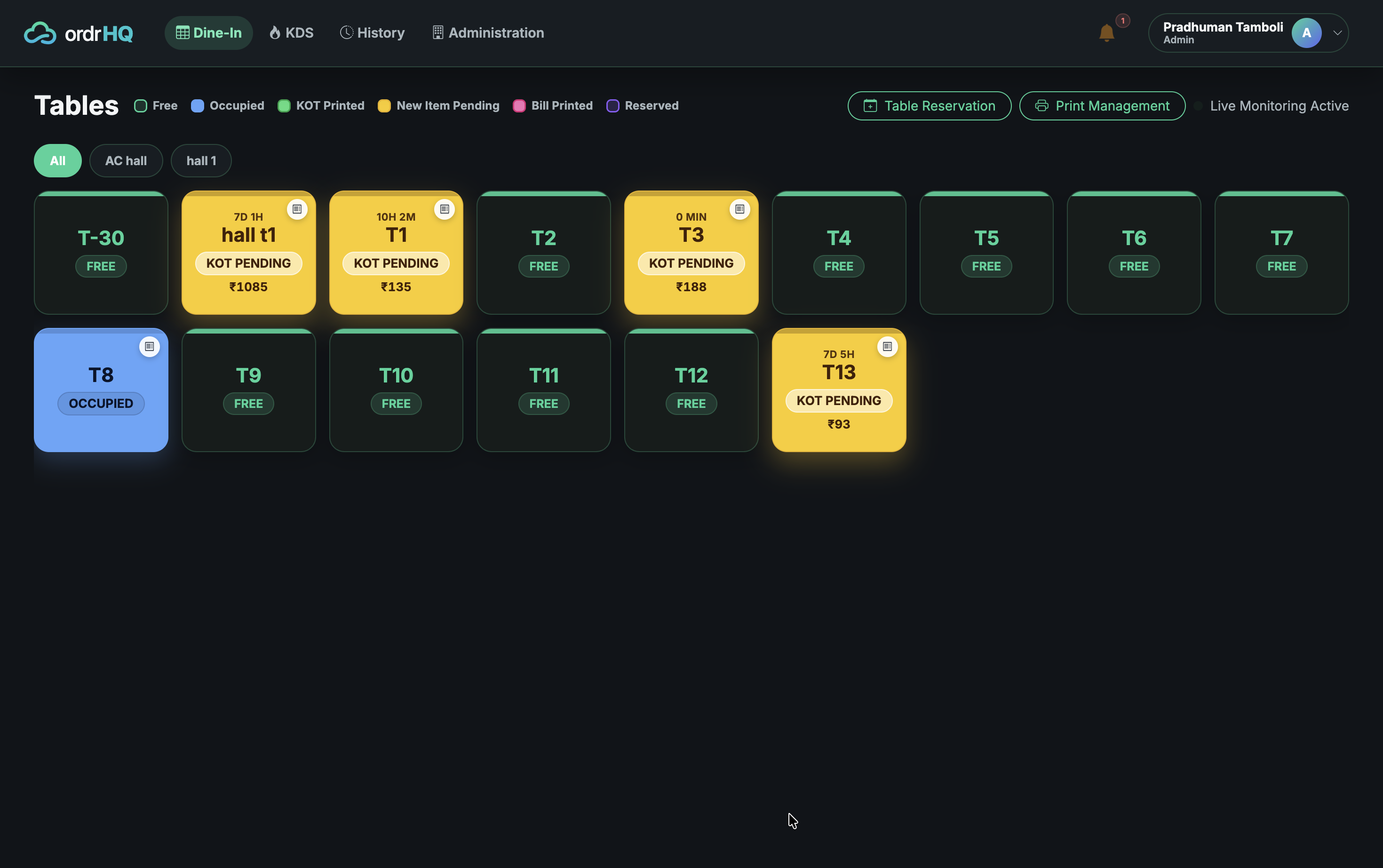Click the KOT PENDING badge on hall t1

[248, 263]
